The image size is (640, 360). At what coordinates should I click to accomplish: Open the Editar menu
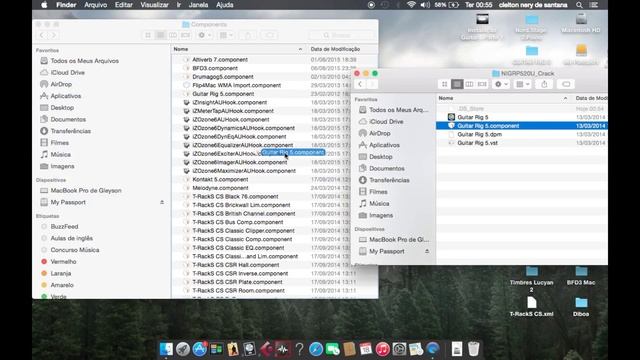tap(124, 5)
